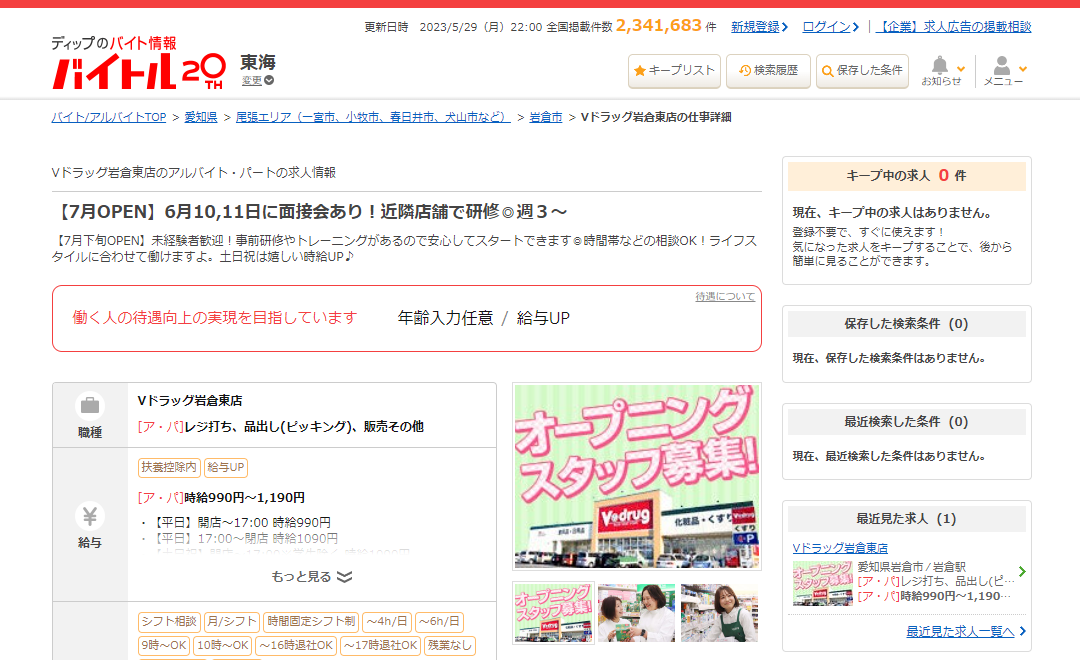The image size is (1080, 660).
Task: Click the お知らせ bell icon
Action: pyautogui.click(x=939, y=65)
